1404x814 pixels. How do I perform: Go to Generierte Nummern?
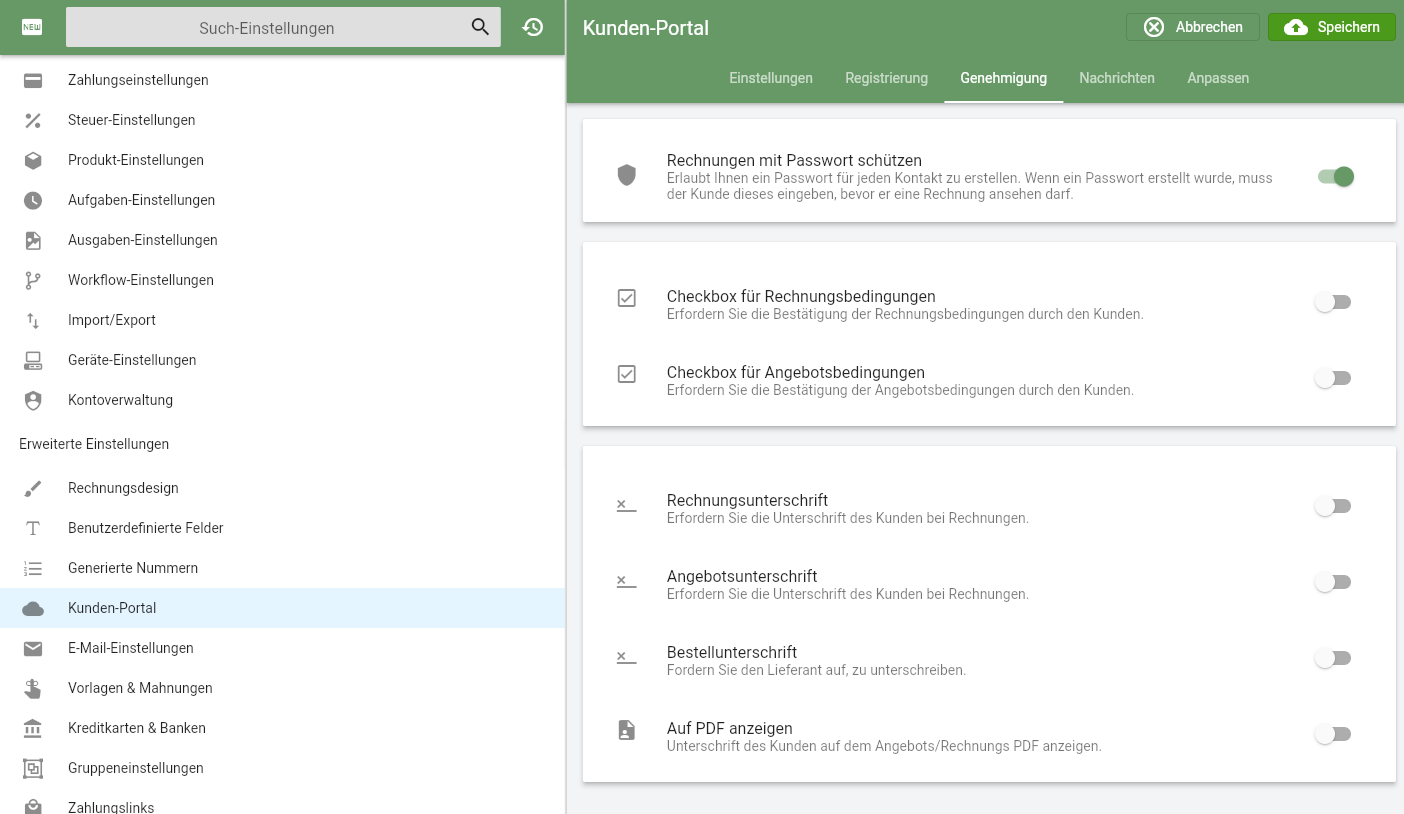[x=282, y=568]
